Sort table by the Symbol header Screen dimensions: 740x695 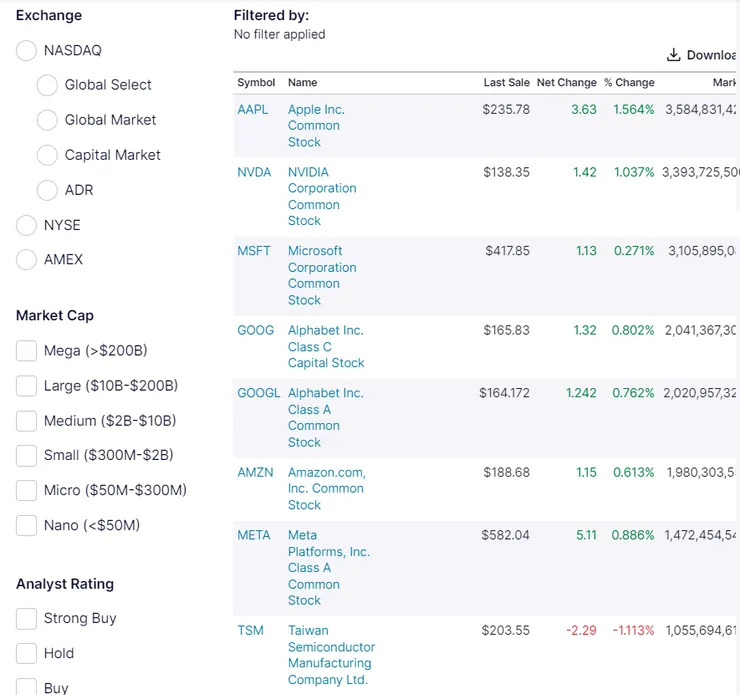point(256,83)
